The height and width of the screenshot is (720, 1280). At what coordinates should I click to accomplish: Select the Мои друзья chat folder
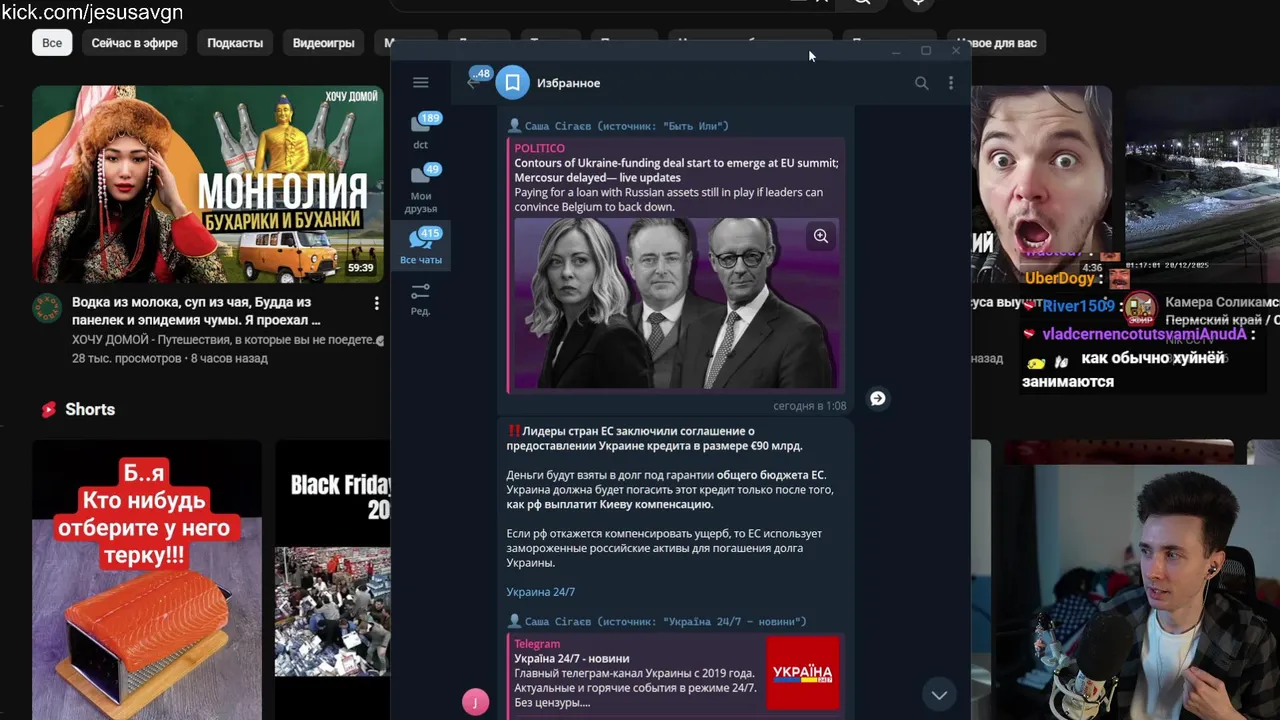(x=421, y=189)
